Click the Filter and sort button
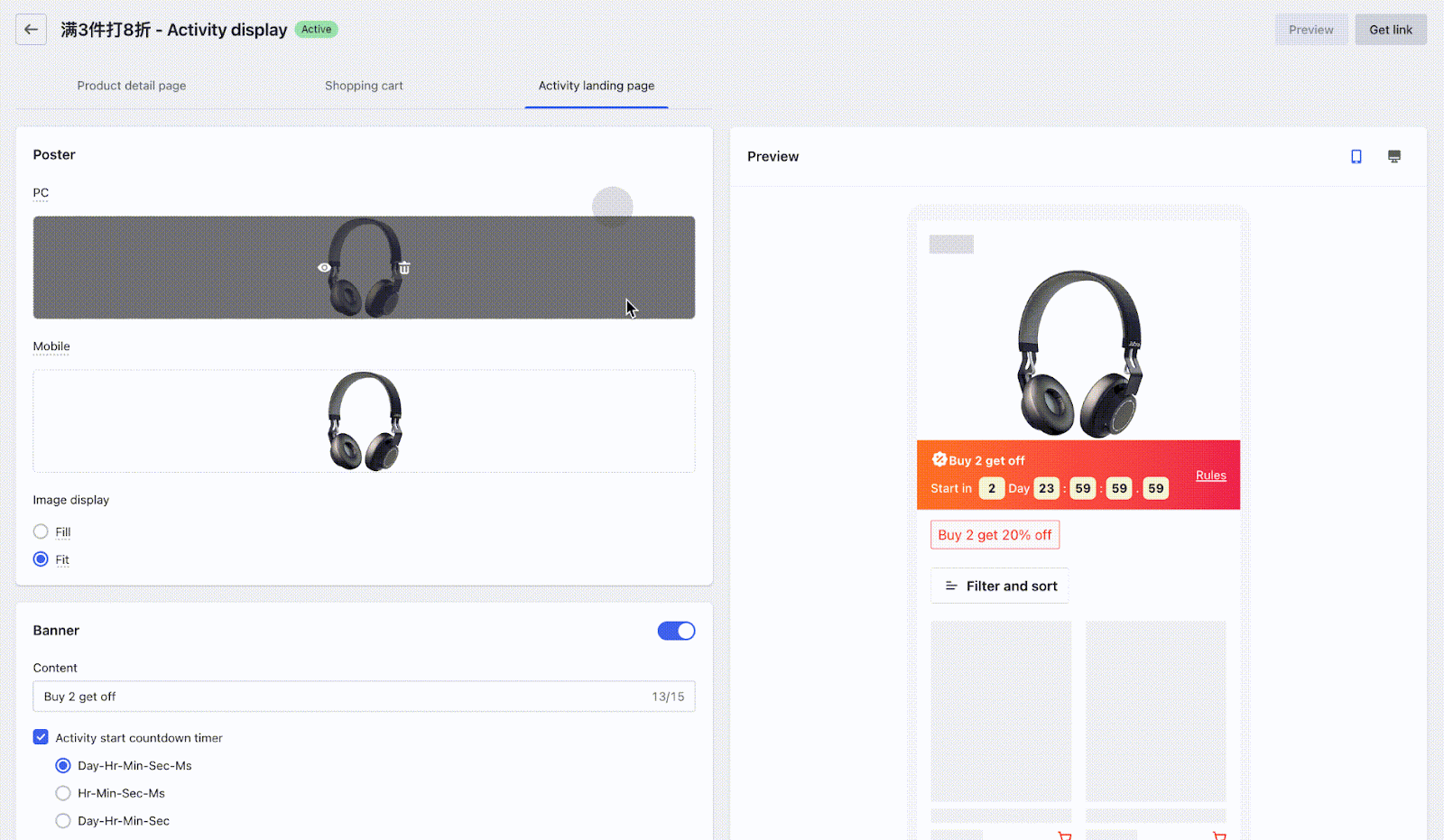Image resolution: width=1444 pixels, height=840 pixels. click(999, 586)
